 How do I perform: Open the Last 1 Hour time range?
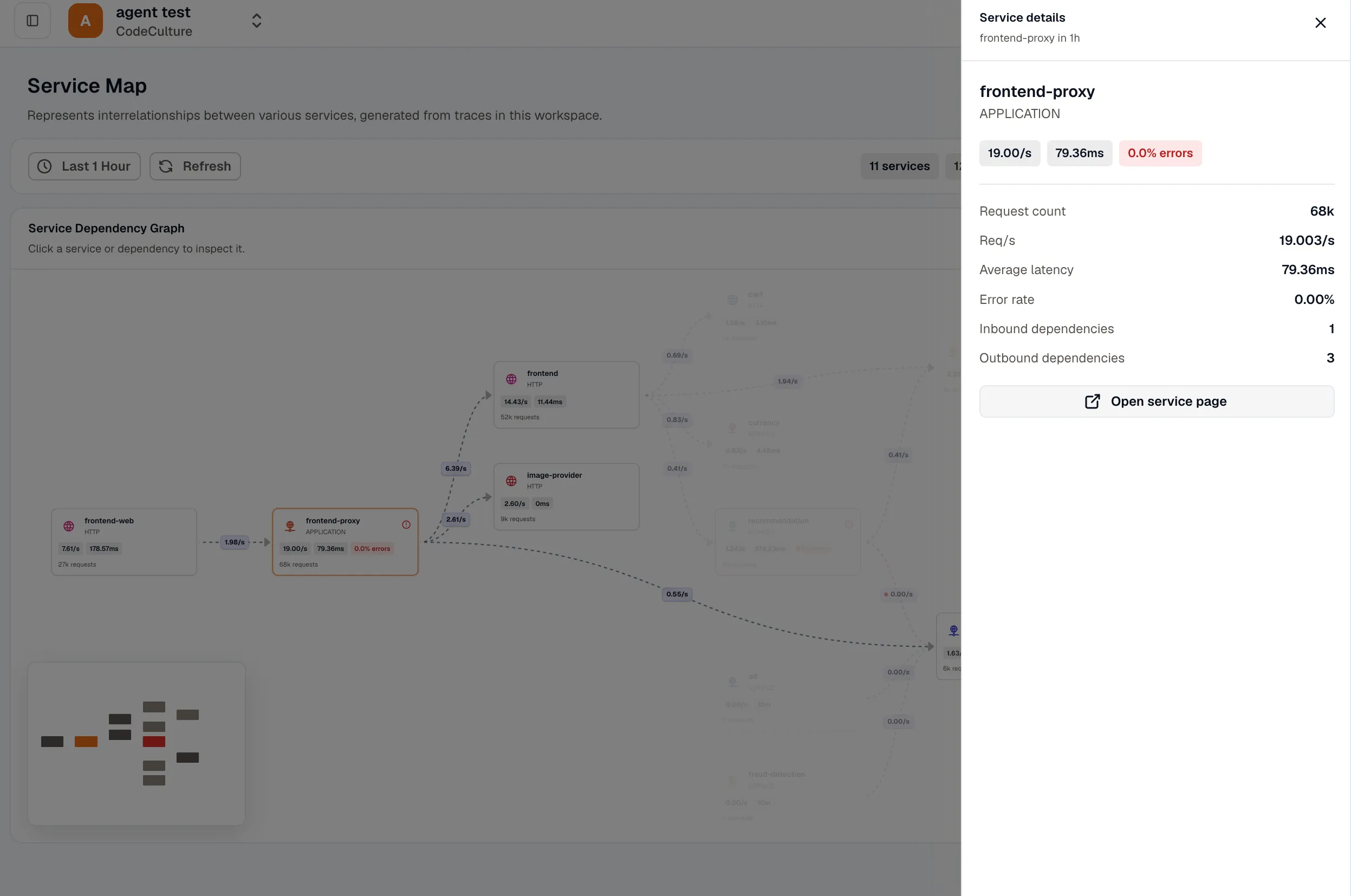[85, 166]
